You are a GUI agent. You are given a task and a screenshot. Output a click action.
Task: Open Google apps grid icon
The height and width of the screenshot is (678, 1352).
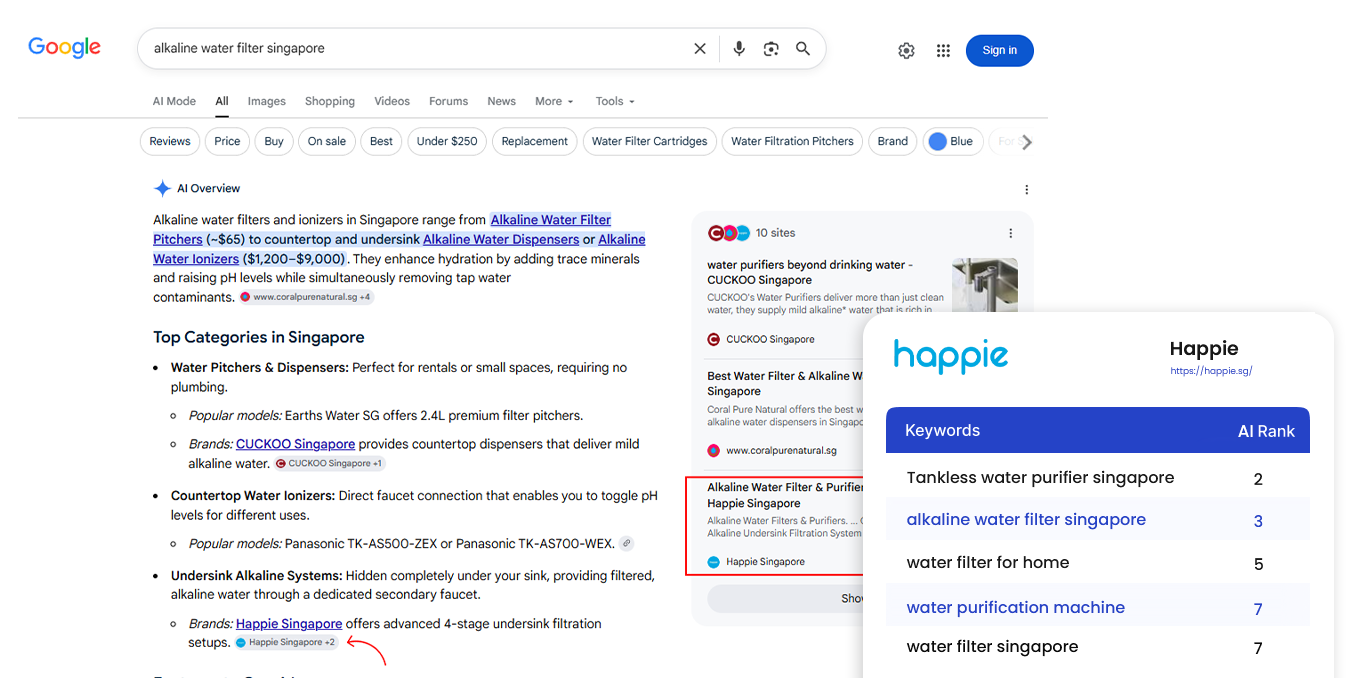[943, 50]
